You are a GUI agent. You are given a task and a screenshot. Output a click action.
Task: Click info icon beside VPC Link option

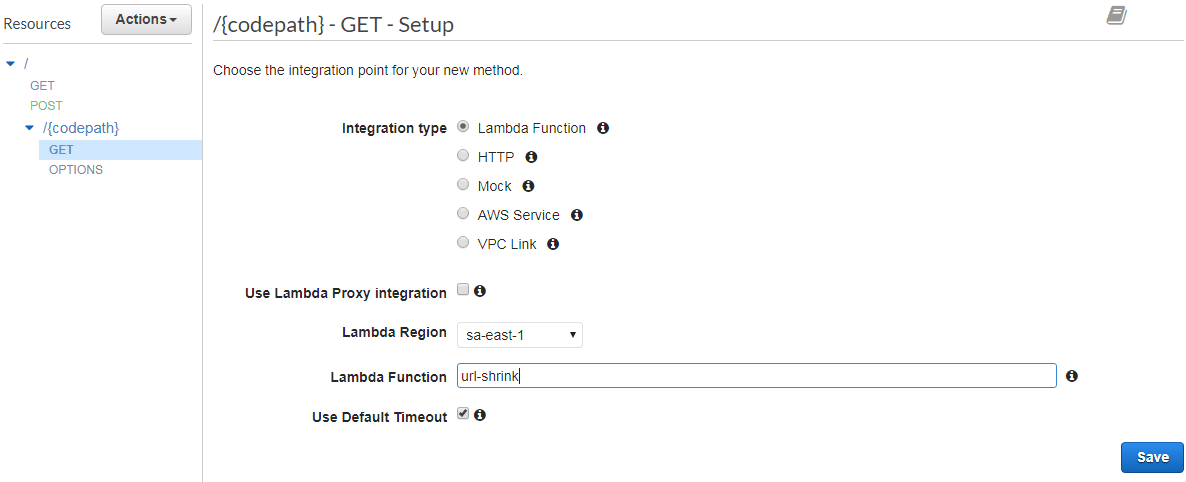[553, 244]
